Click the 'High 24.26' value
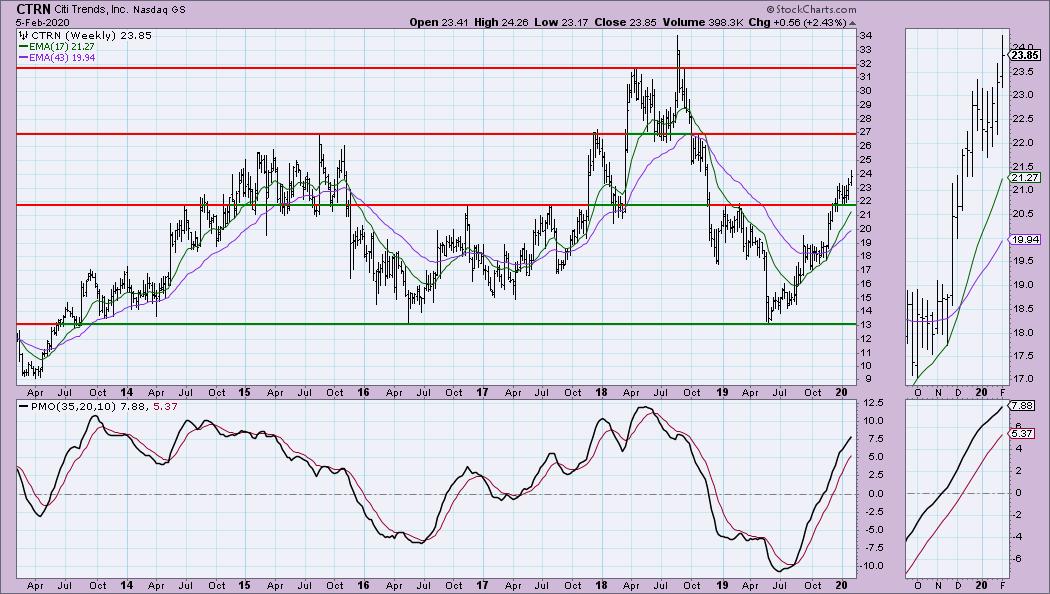 click(x=501, y=22)
